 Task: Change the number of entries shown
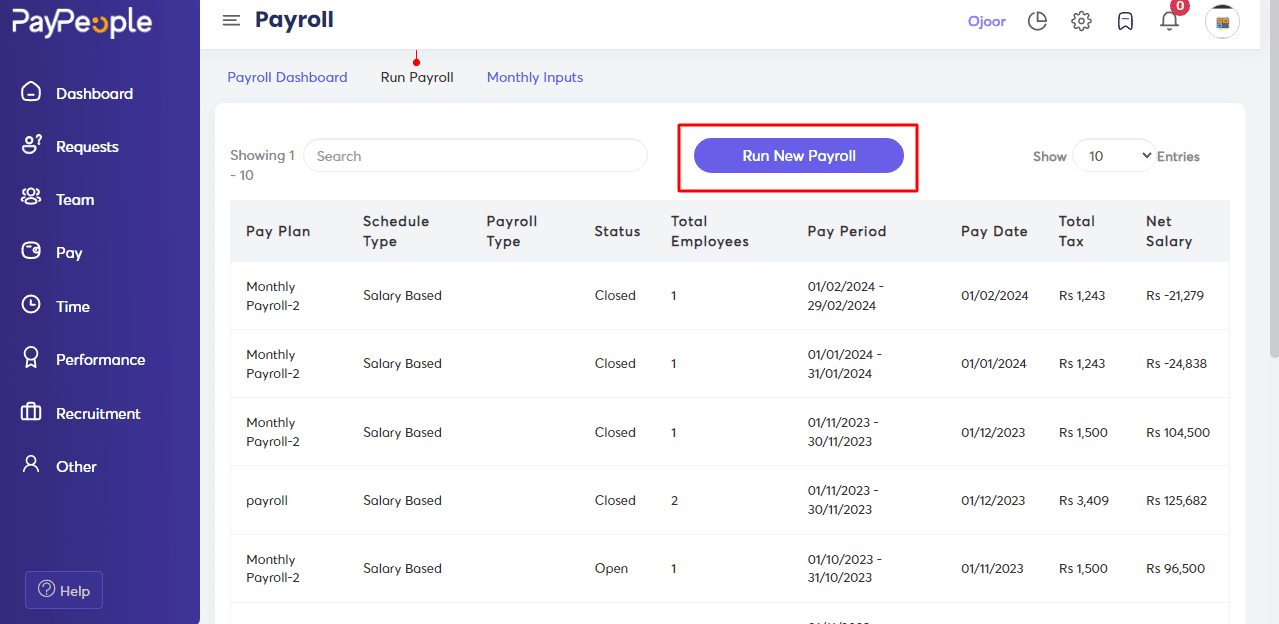[1113, 156]
